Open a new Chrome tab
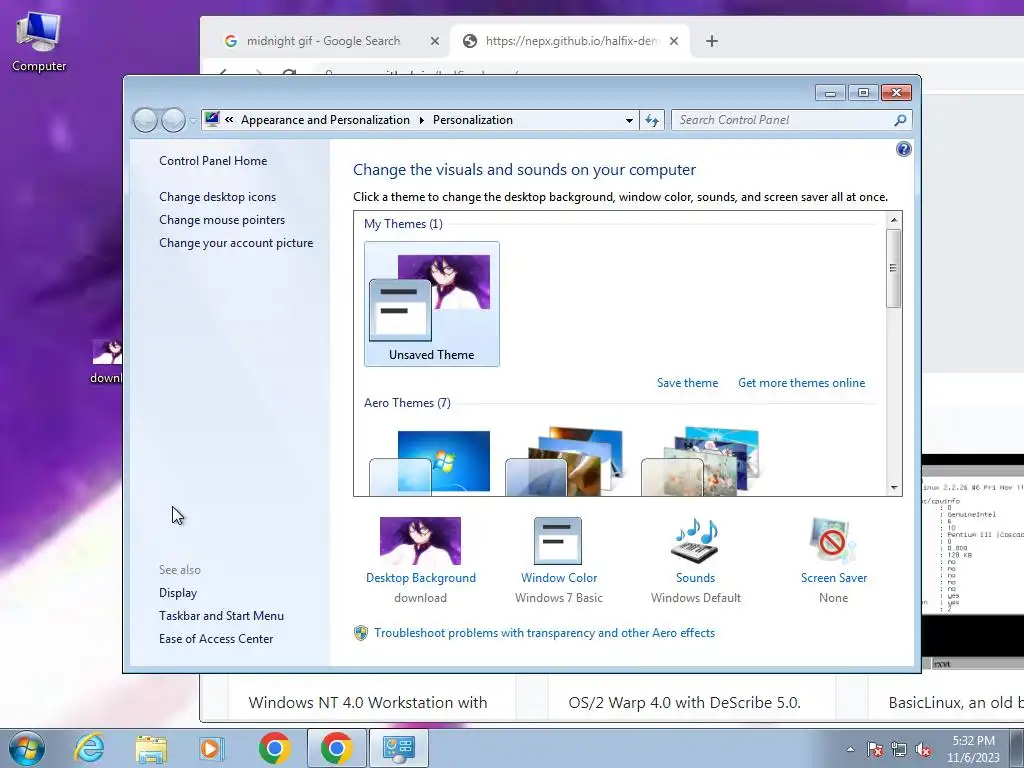1024x768 pixels. pos(712,41)
